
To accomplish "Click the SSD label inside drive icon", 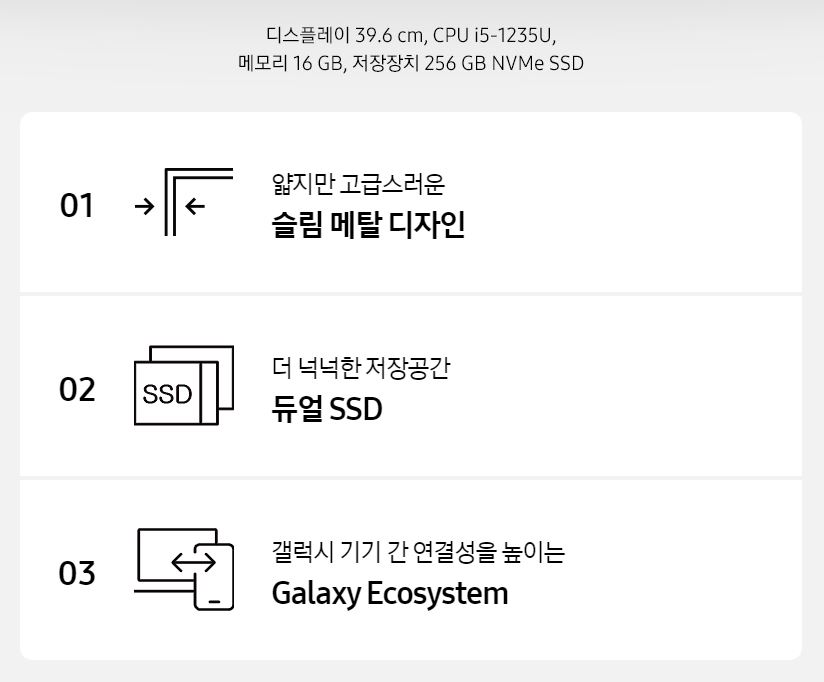I will [x=167, y=394].
